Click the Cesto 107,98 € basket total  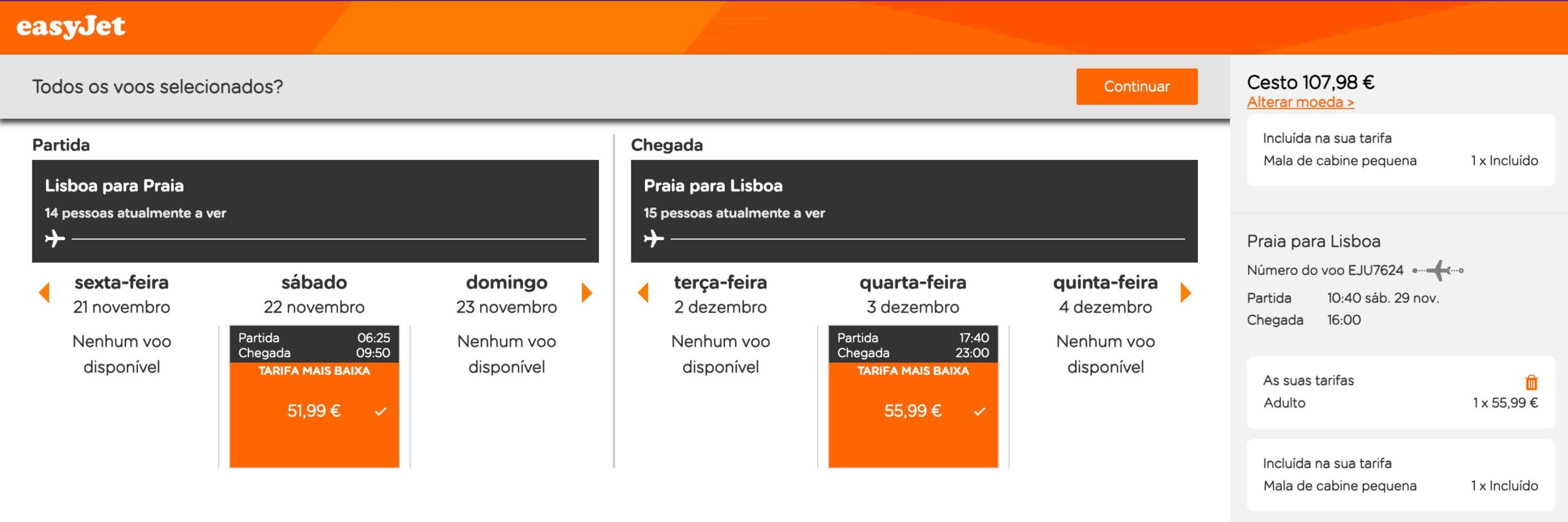(x=1311, y=82)
